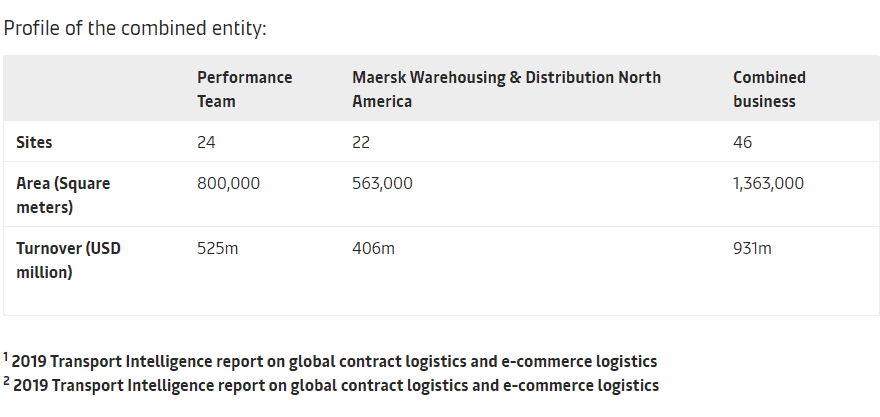Click the 'Profile of the combined entity' heading
Image resolution: width=880 pixels, height=417 pixels.
[x=135, y=28]
